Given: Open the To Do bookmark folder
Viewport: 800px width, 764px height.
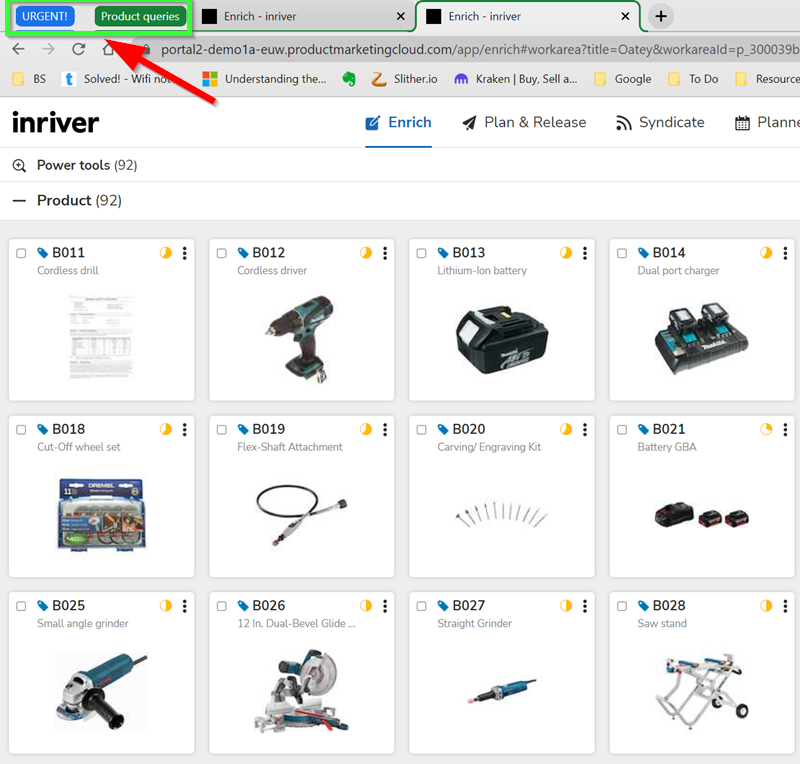Looking at the screenshot, I should (693, 79).
